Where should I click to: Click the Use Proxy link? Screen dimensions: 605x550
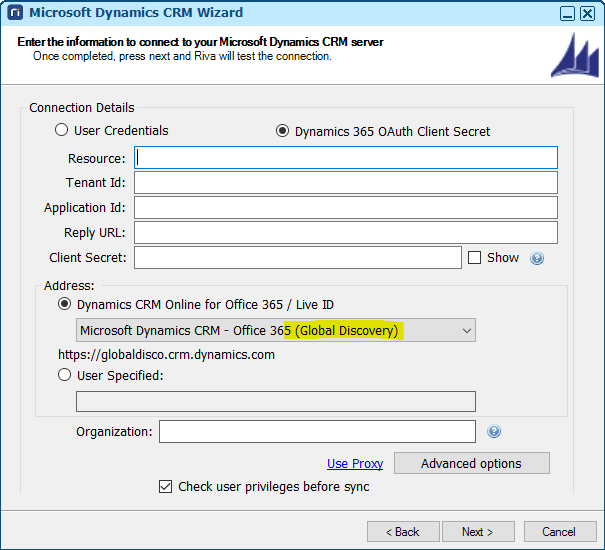(x=355, y=463)
